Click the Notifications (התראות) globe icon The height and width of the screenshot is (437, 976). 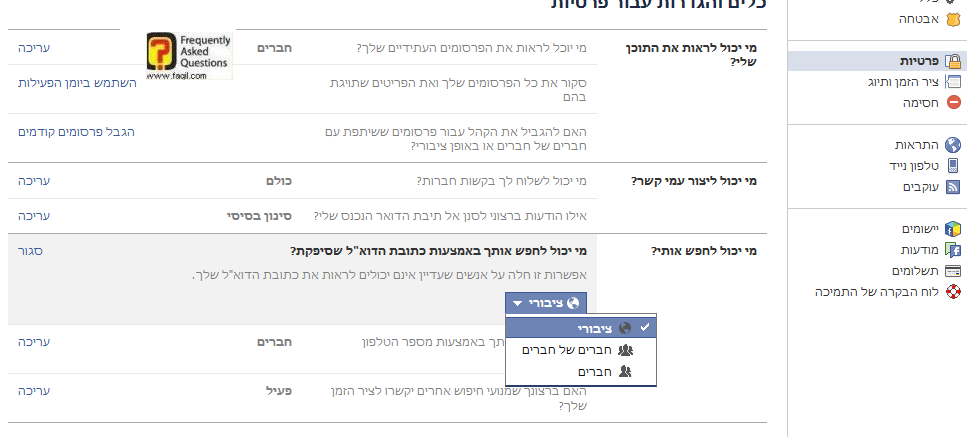coord(953,145)
